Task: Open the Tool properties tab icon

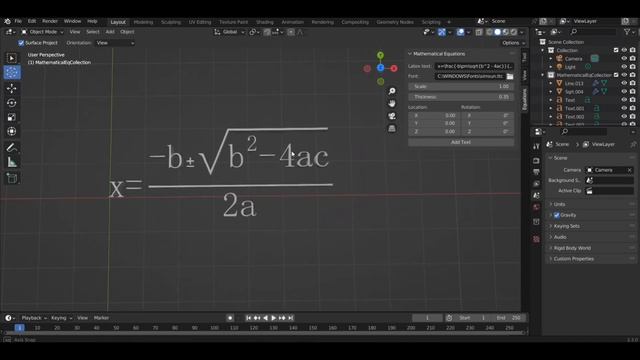Action: click(536, 147)
